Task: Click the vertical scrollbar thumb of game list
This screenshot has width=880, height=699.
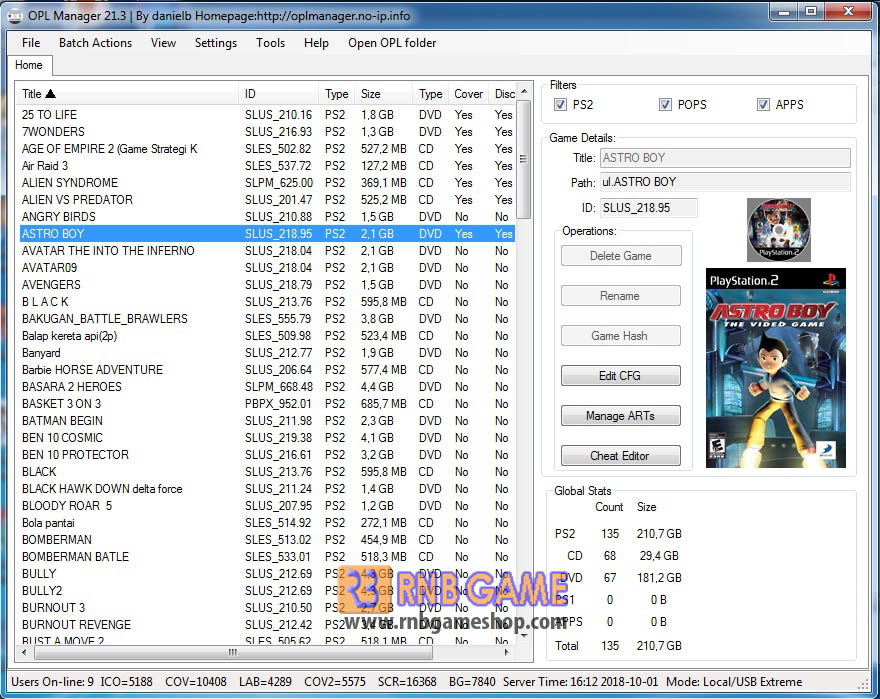Action: click(524, 159)
